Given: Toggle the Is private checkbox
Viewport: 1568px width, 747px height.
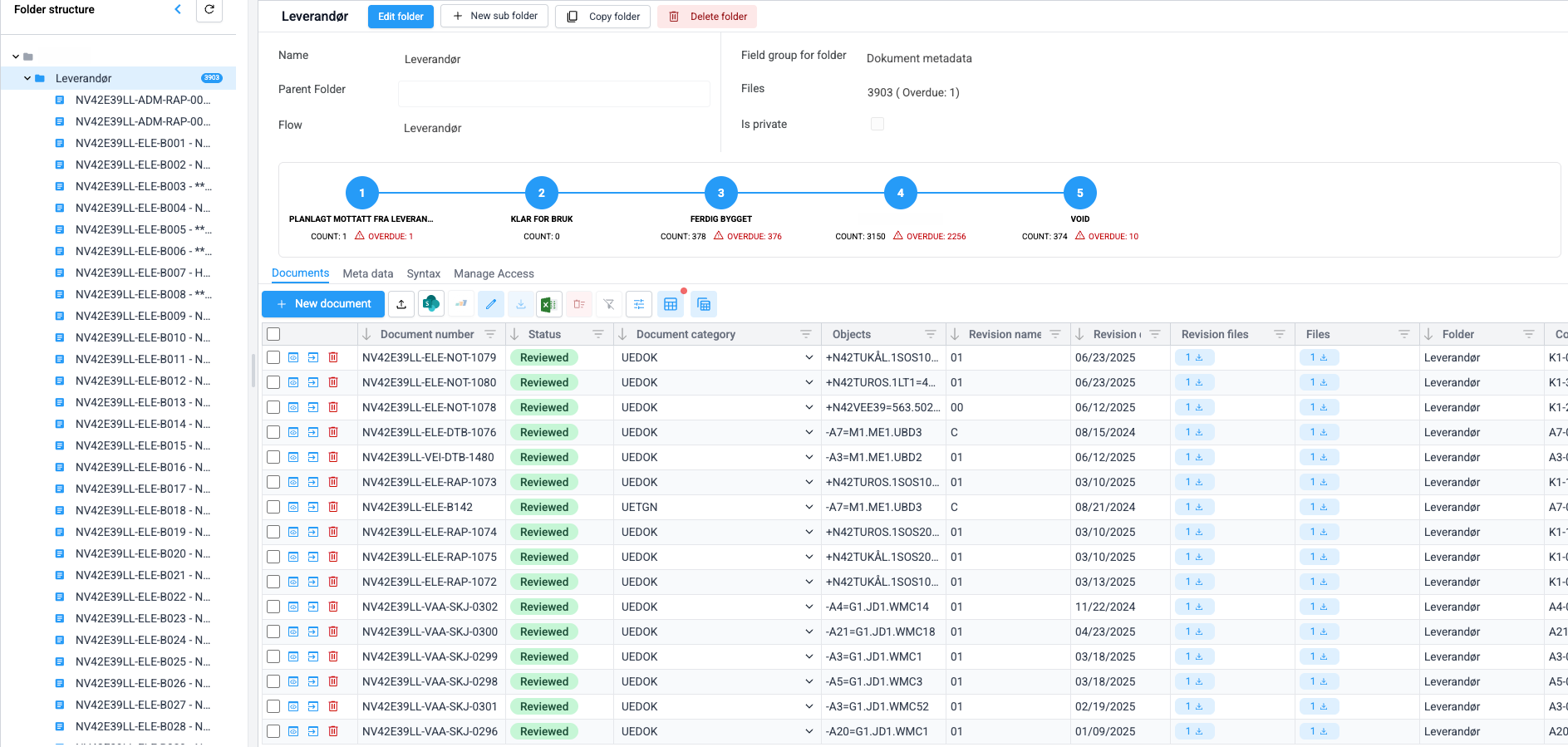Looking at the screenshot, I should point(877,124).
